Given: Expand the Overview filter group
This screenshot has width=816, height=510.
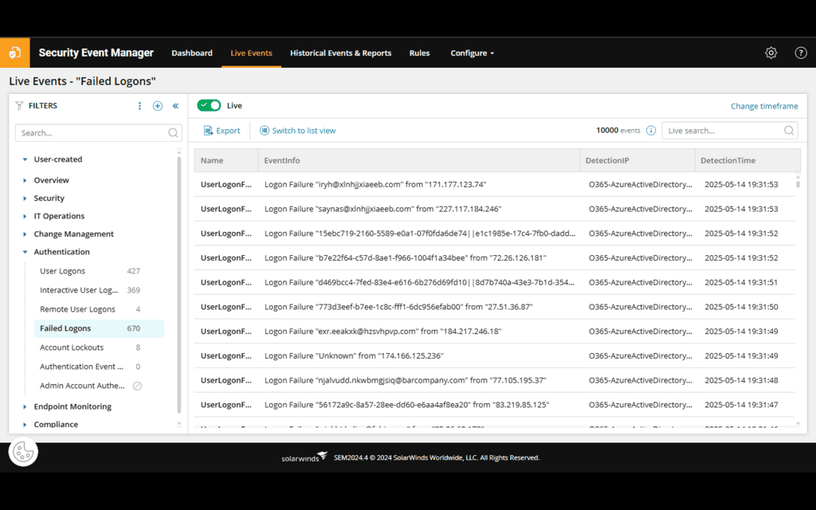Looking at the screenshot, I should [x=24, y=180].
